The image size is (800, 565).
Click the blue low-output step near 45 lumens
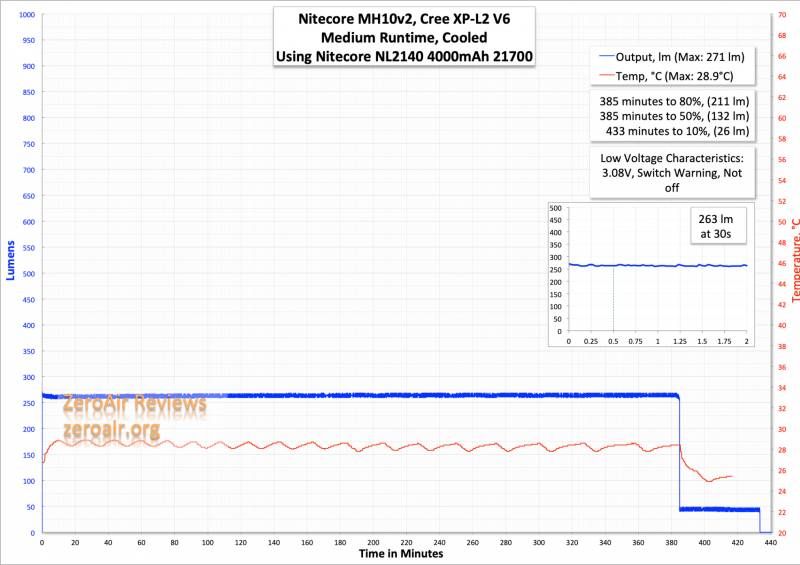point(719,509)
